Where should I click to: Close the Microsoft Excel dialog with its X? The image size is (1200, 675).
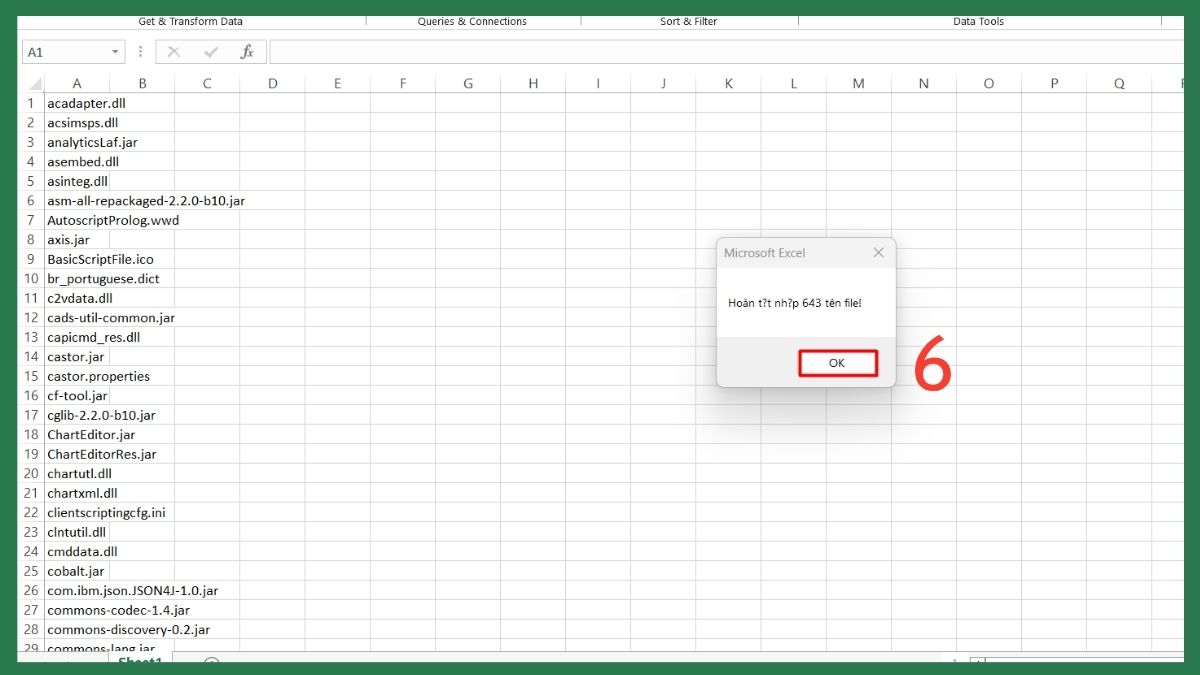(878, 252)
